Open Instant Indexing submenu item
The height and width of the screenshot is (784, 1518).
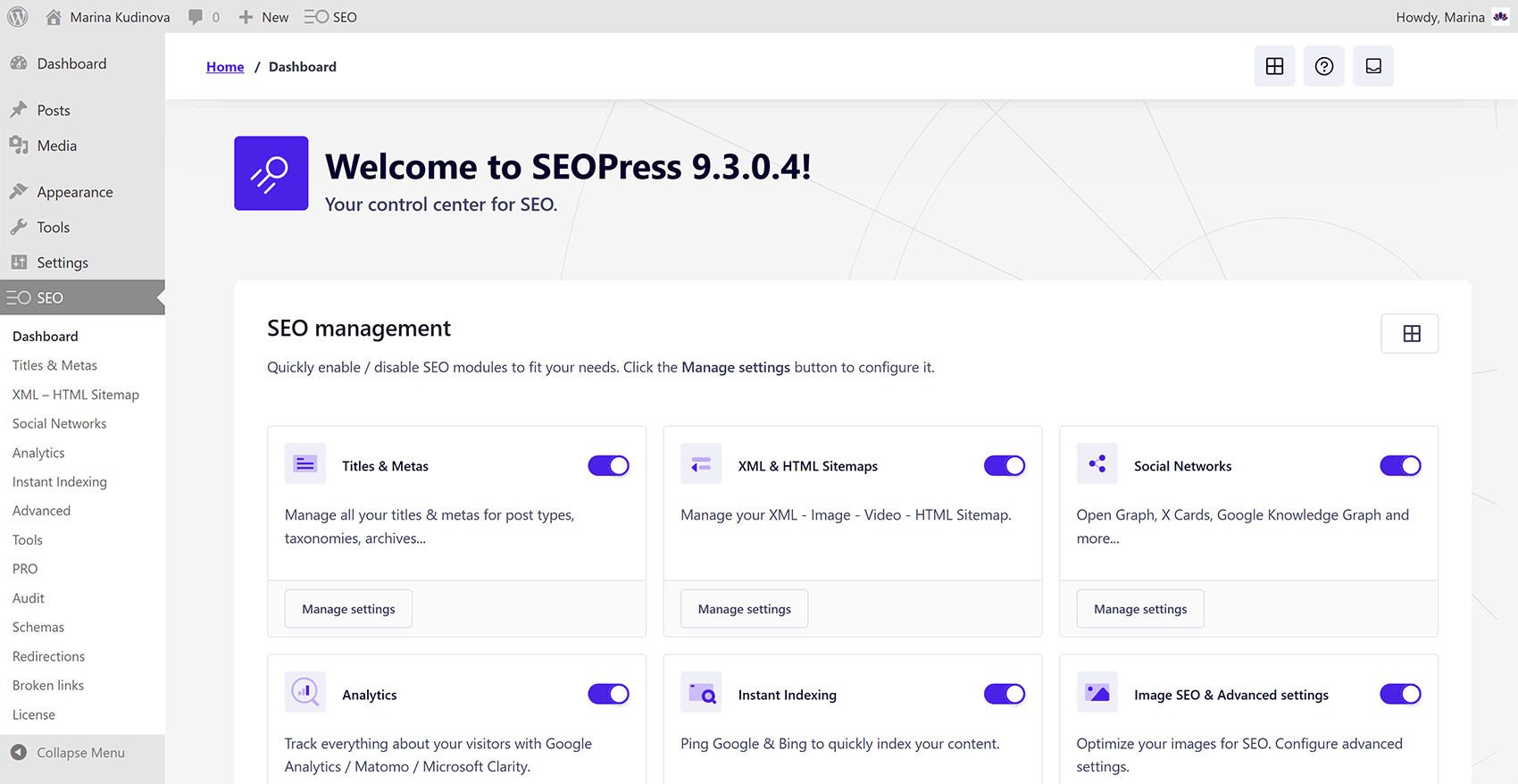60,481
